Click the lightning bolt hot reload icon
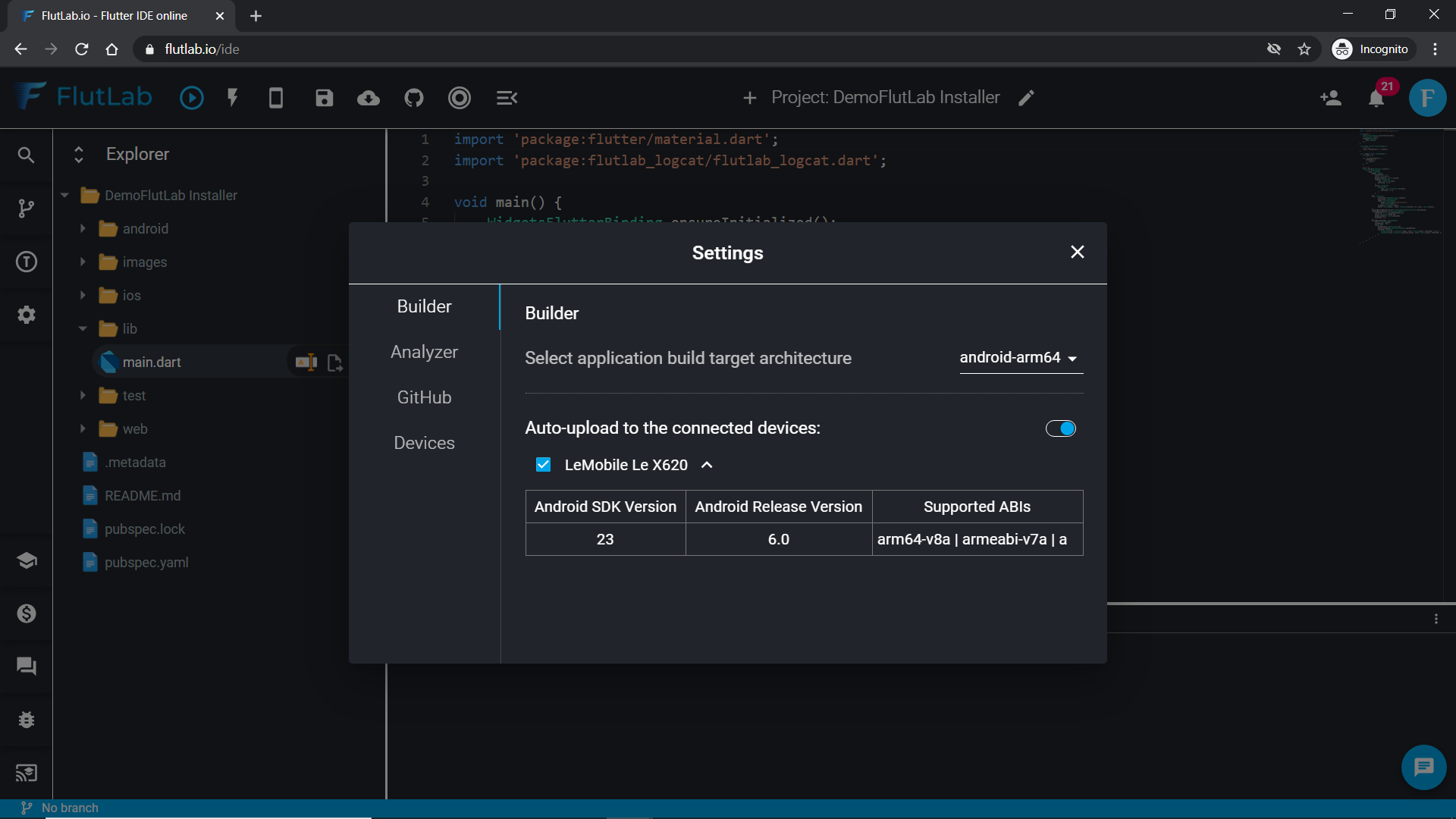This screenshot has height=819, width=1456. pyautogui.click(x=233, y=98)
